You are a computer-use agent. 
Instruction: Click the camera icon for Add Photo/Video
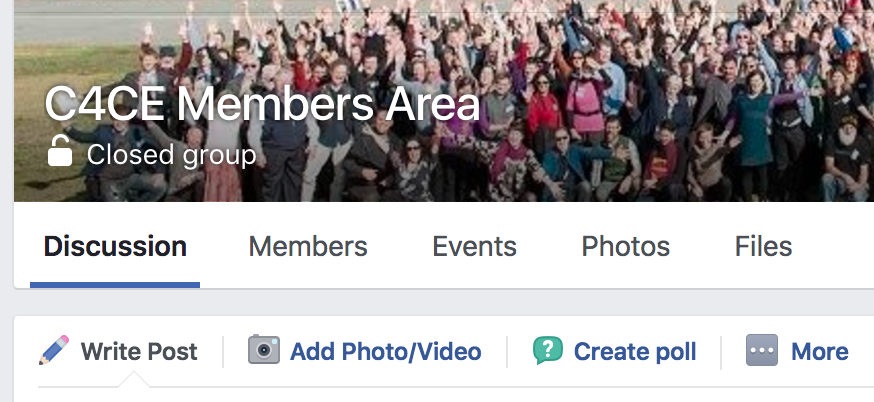[264, 349]
